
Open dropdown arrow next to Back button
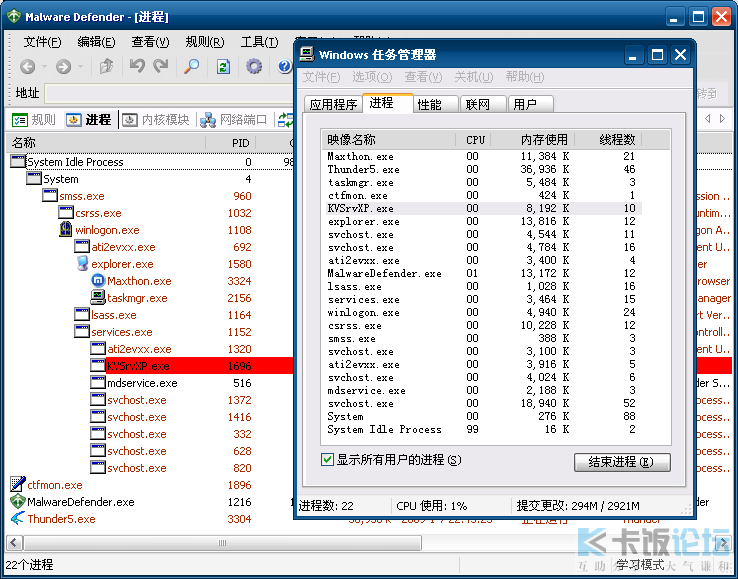[44, 66]
